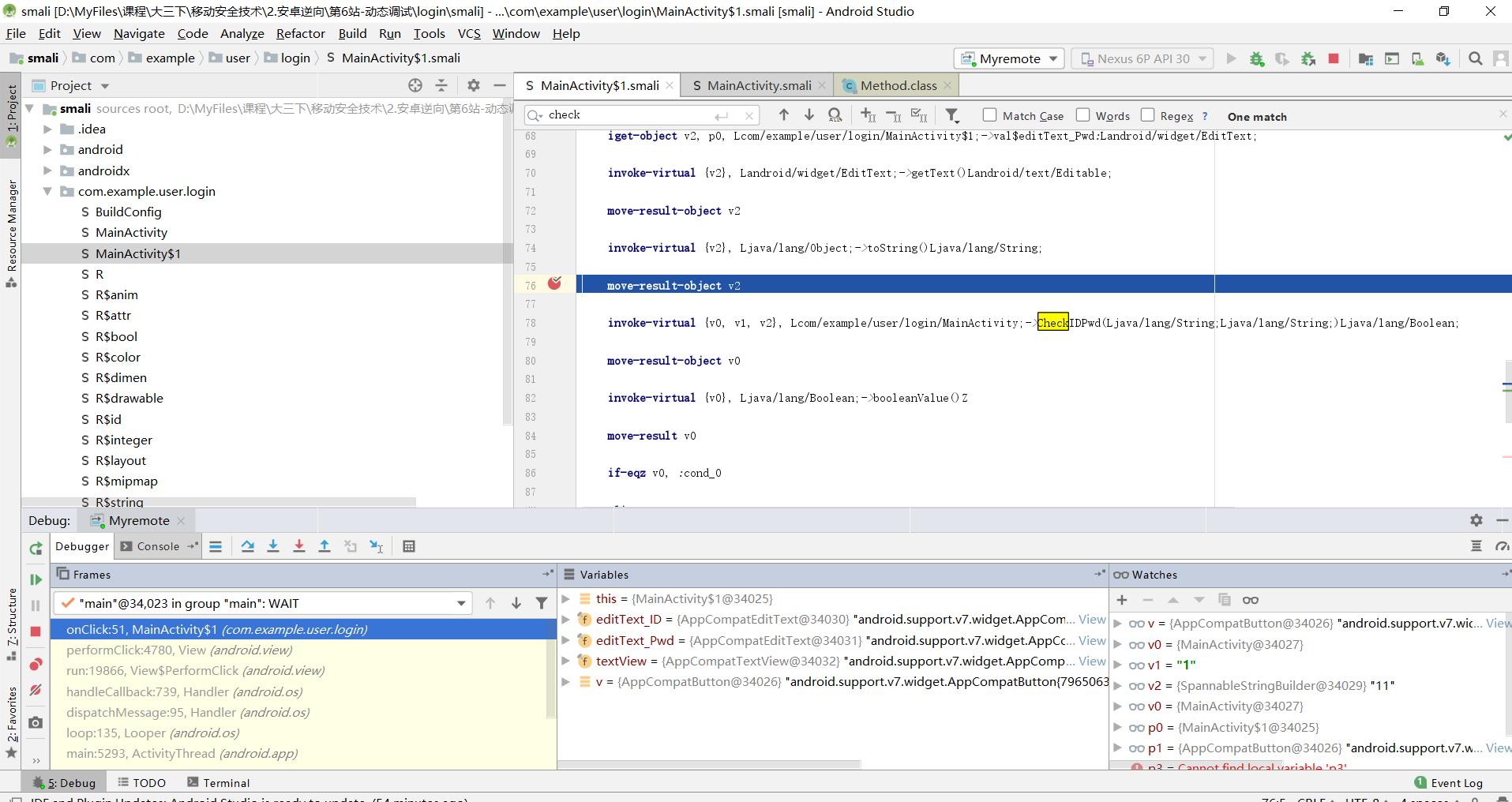
Task: Expand .idea folder
Action: click(47, 129)
